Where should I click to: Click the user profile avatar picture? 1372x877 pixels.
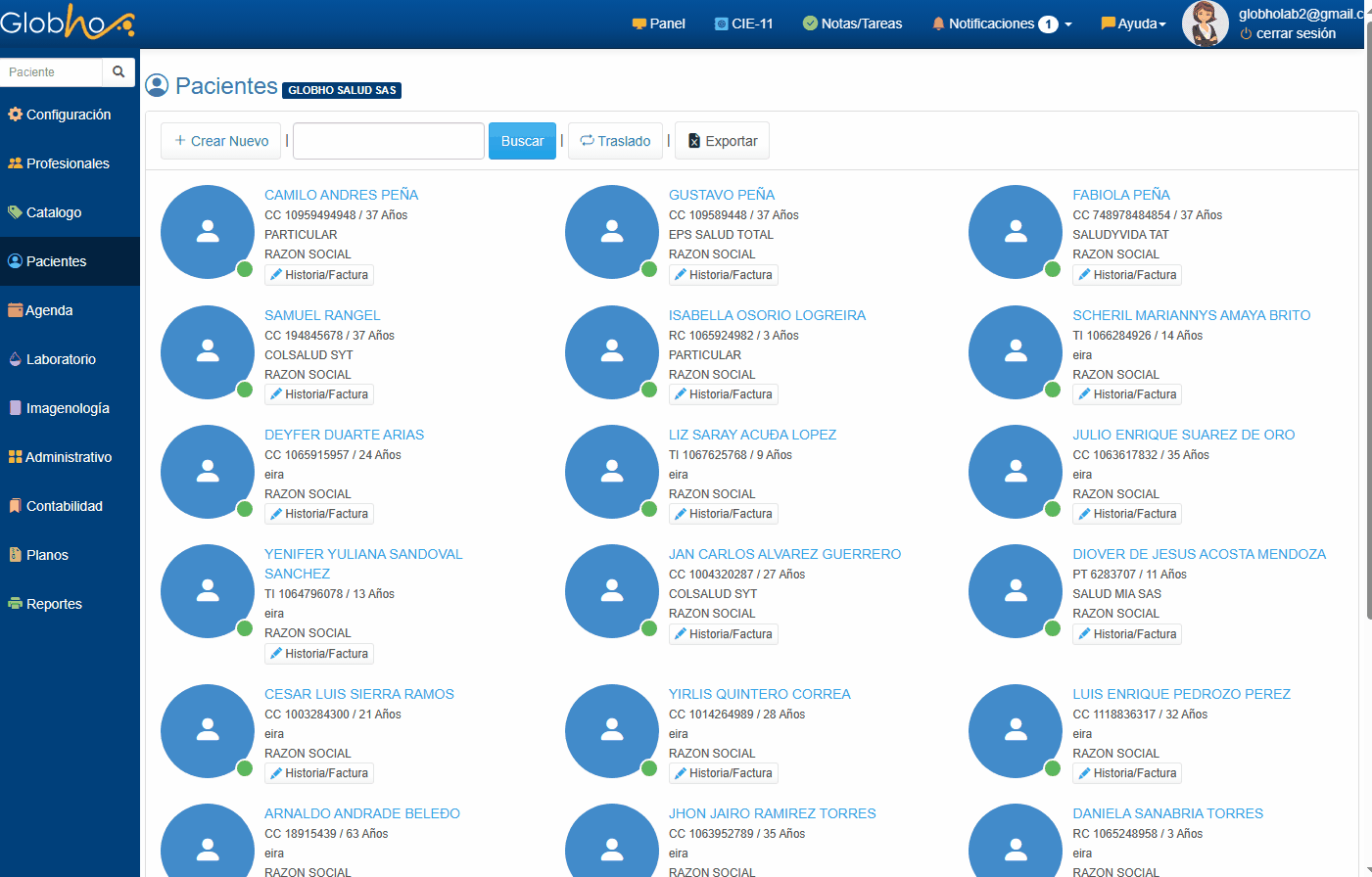tap(1205, 23)
